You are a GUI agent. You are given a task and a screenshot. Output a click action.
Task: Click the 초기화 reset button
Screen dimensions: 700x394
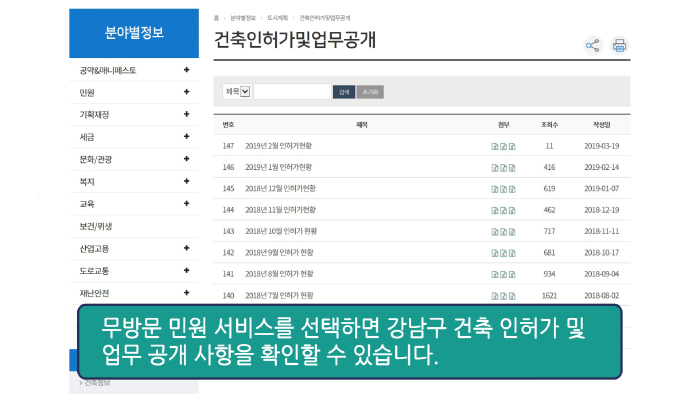point(370,92)
